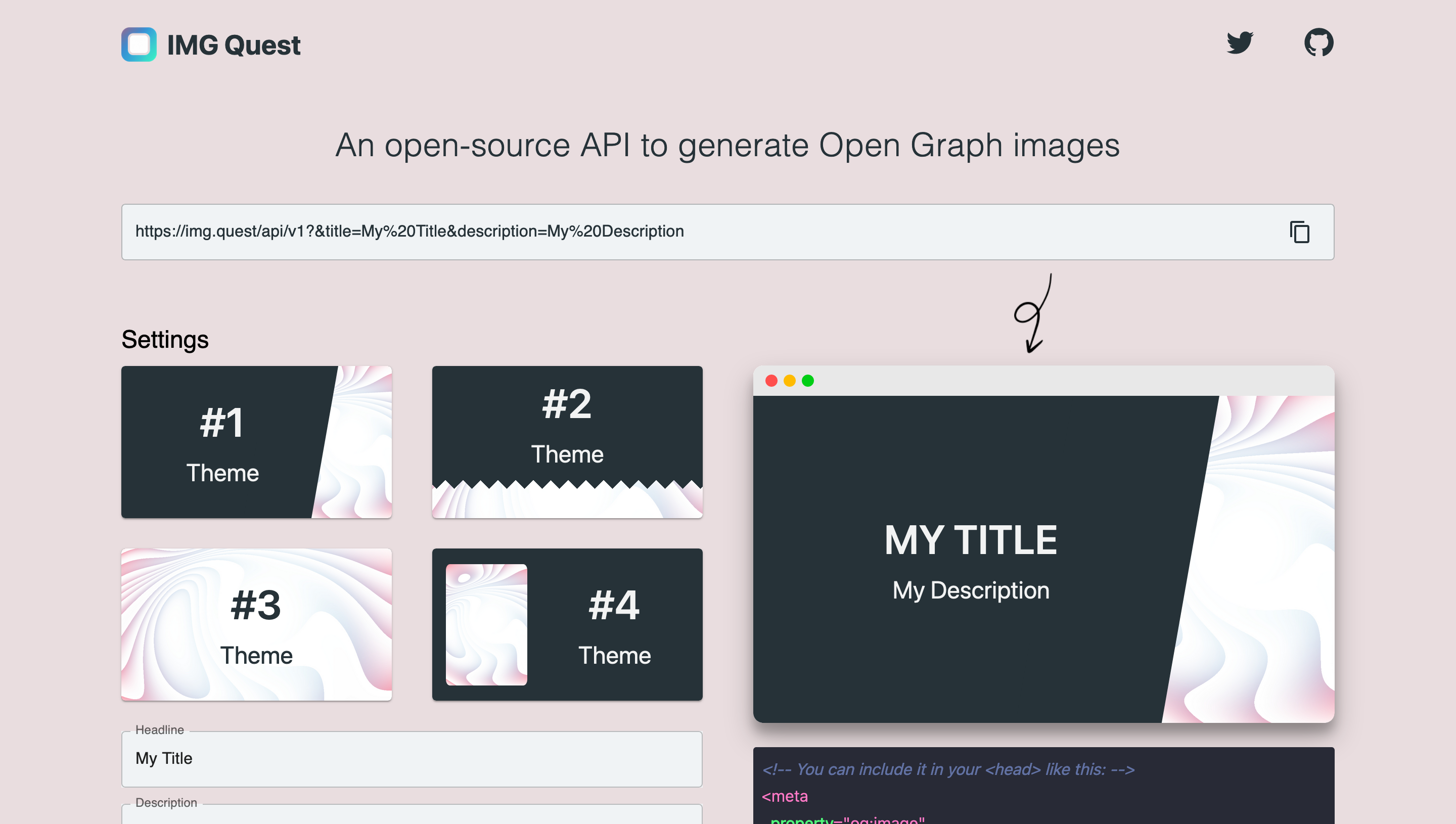Viewport: 1456px width, 824px height.
Task: Click the yellow dot in preview window
Action: click(789, 381)
